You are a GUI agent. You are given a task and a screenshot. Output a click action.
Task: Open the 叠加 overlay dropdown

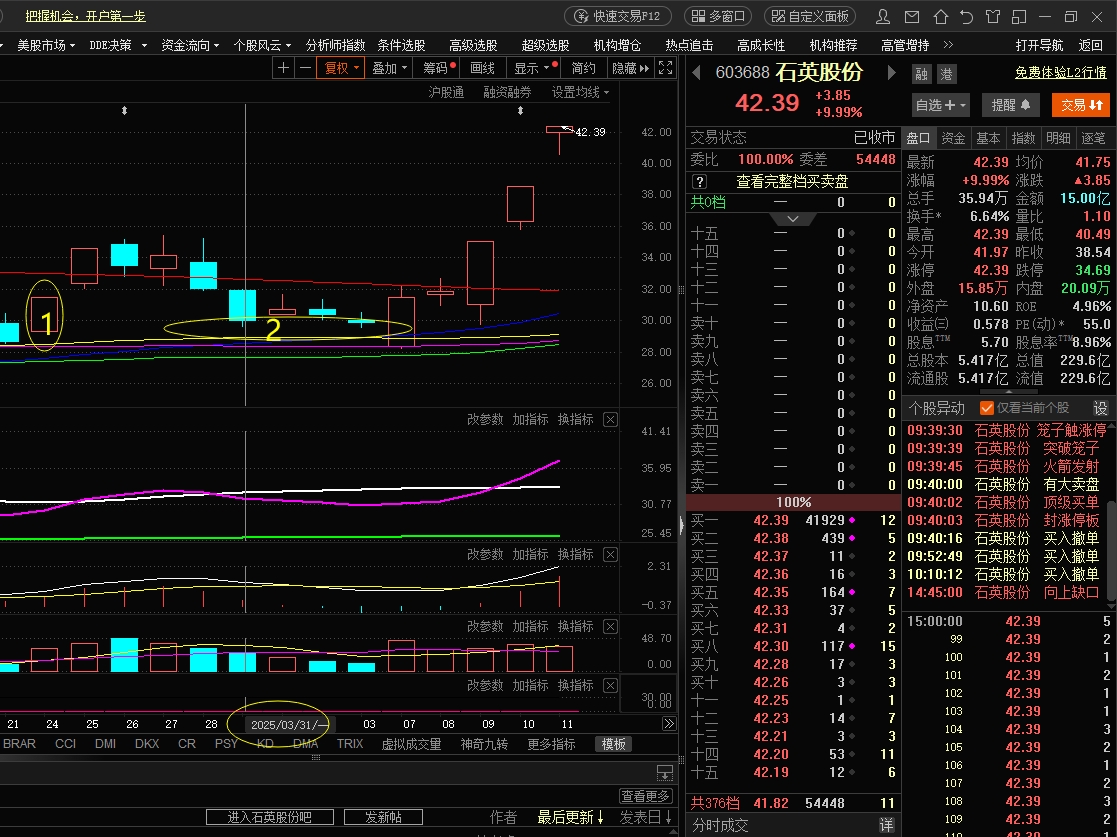pyautogui.click(x=389, y=68)
